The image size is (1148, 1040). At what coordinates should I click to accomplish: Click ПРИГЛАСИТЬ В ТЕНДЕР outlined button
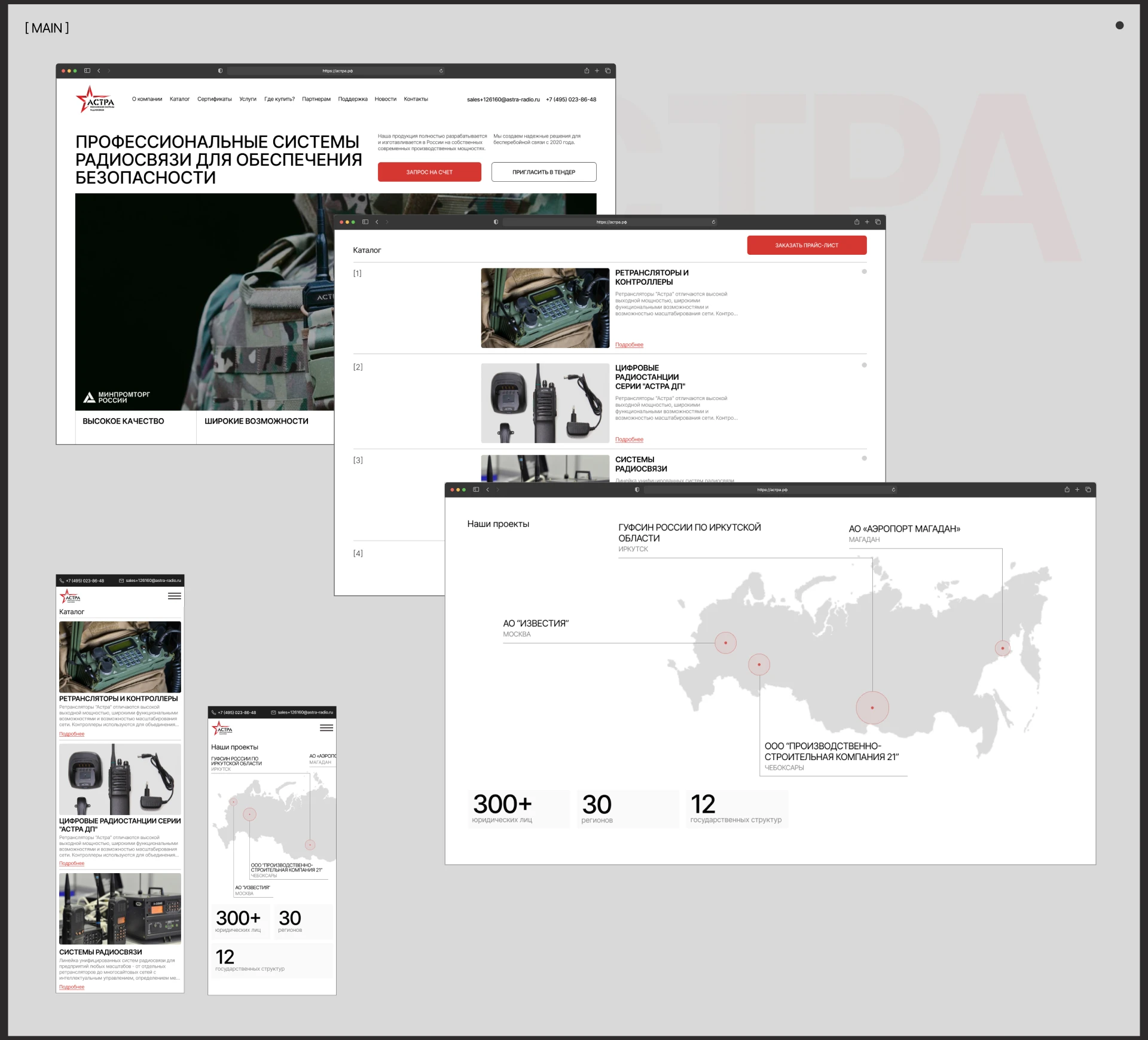tap(544, 172)
